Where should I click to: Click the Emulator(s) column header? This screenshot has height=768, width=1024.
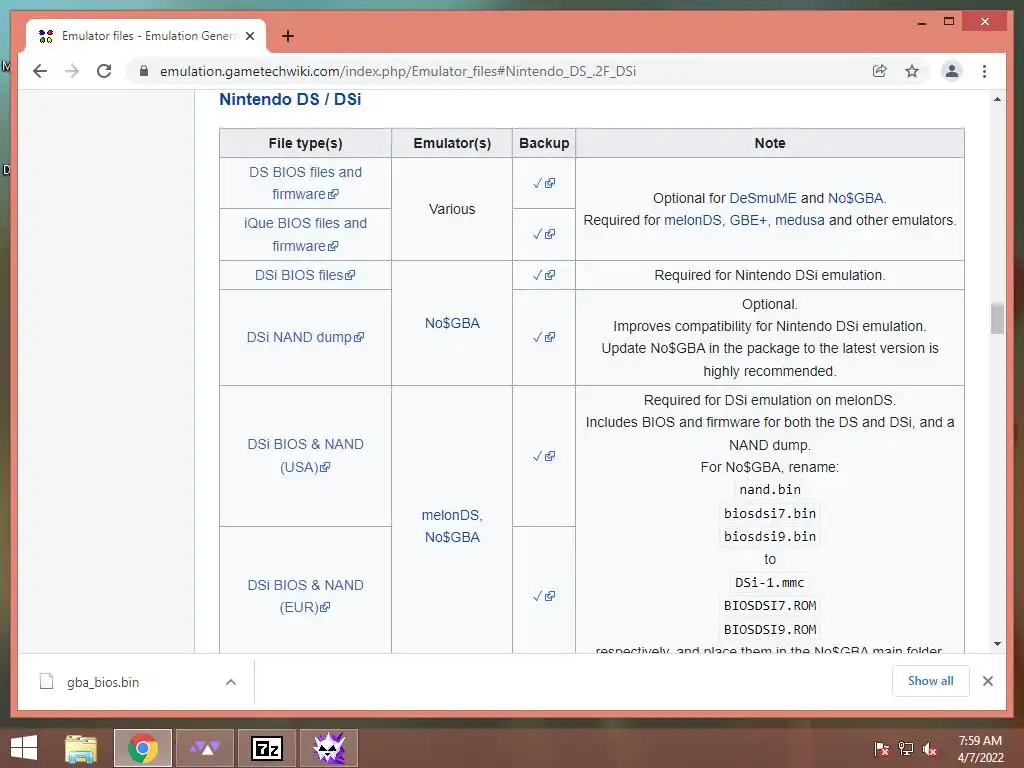pyautogui.click(x=452, y=143)
